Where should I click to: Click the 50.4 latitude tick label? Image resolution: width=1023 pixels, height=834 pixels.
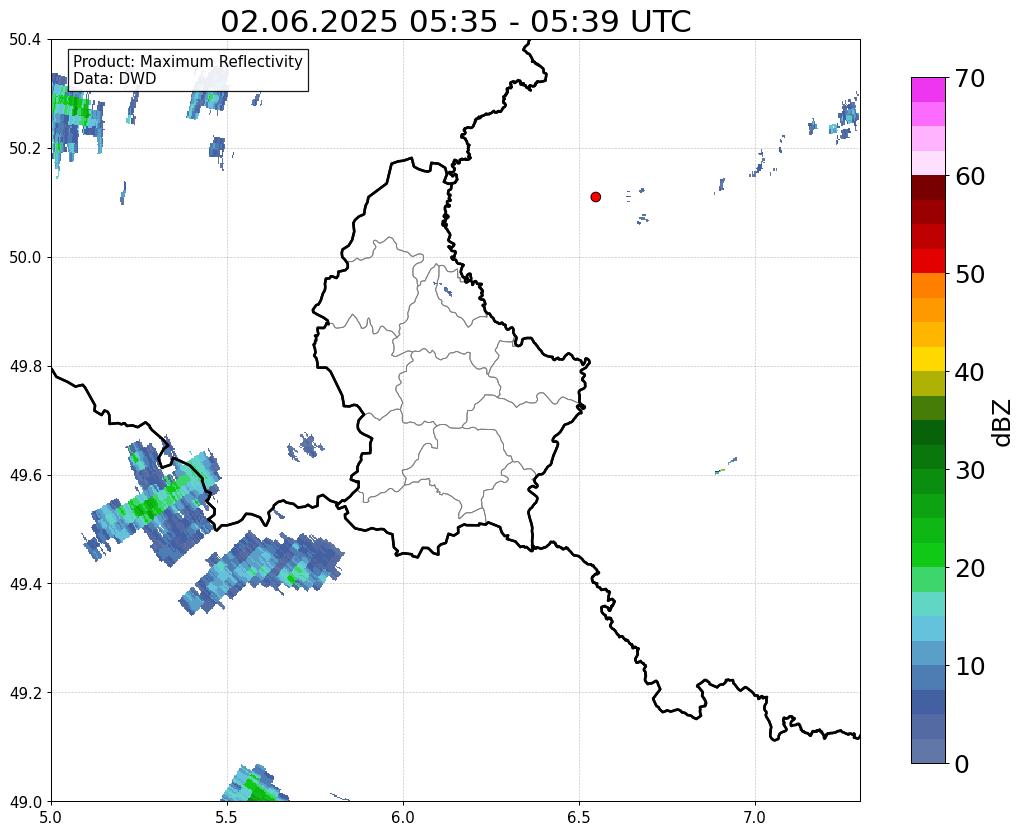tap(25, 40)
